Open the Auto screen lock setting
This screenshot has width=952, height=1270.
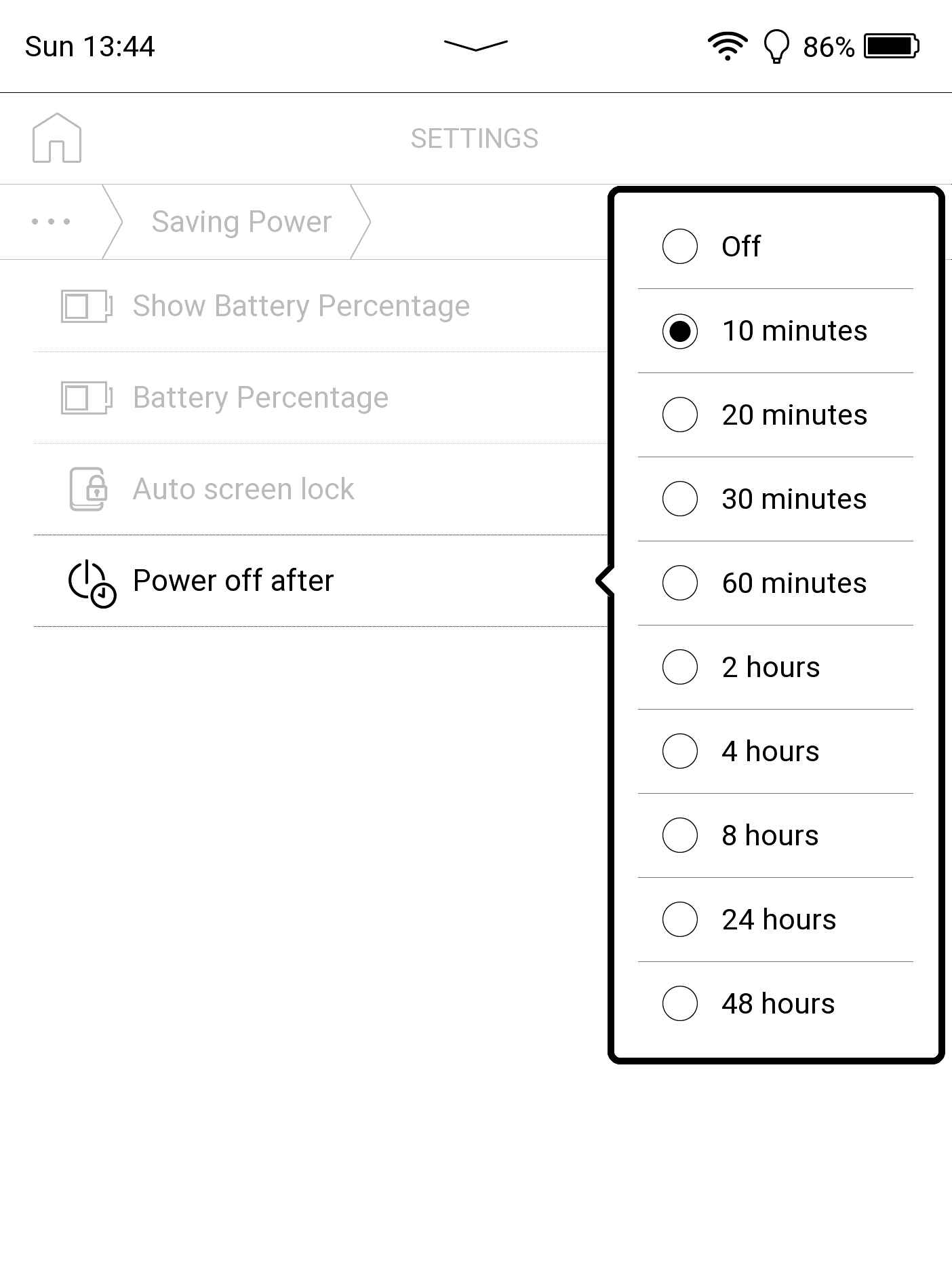pos(243,489)
